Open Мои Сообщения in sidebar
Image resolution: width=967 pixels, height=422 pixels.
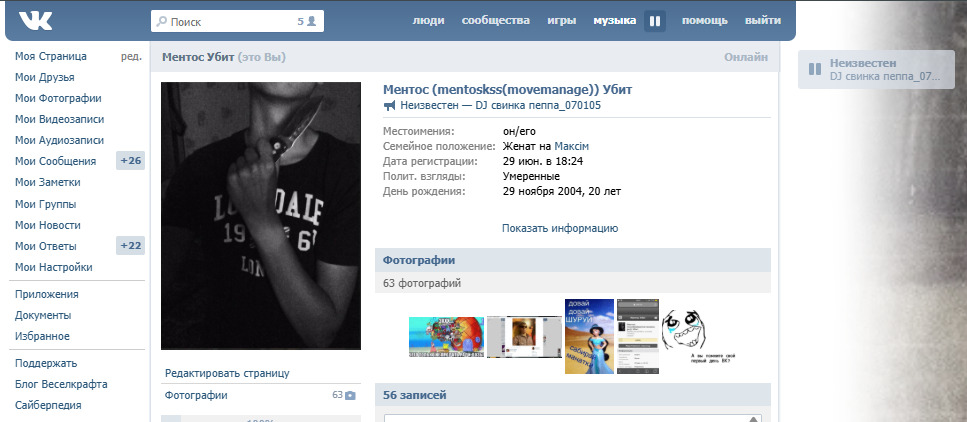click(56, 161)
